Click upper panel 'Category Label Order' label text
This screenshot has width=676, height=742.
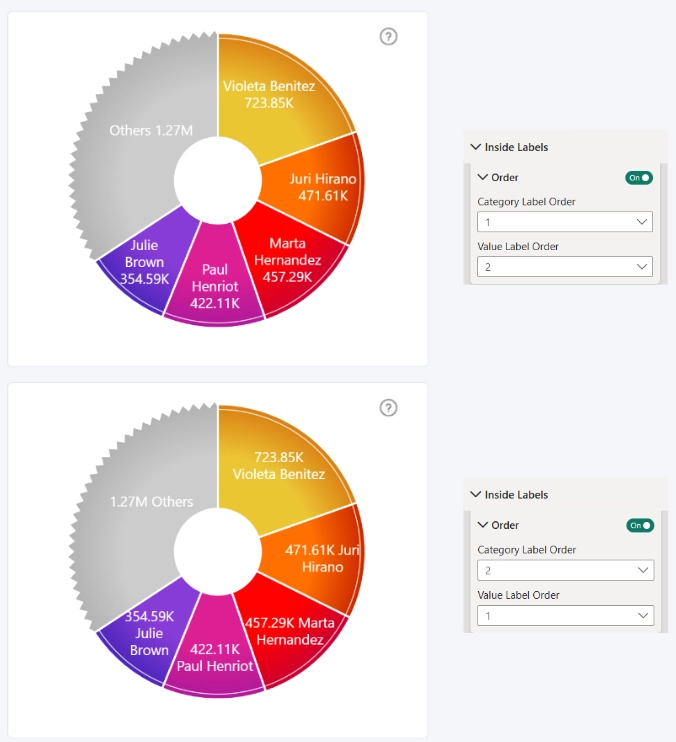coord(526,202)
